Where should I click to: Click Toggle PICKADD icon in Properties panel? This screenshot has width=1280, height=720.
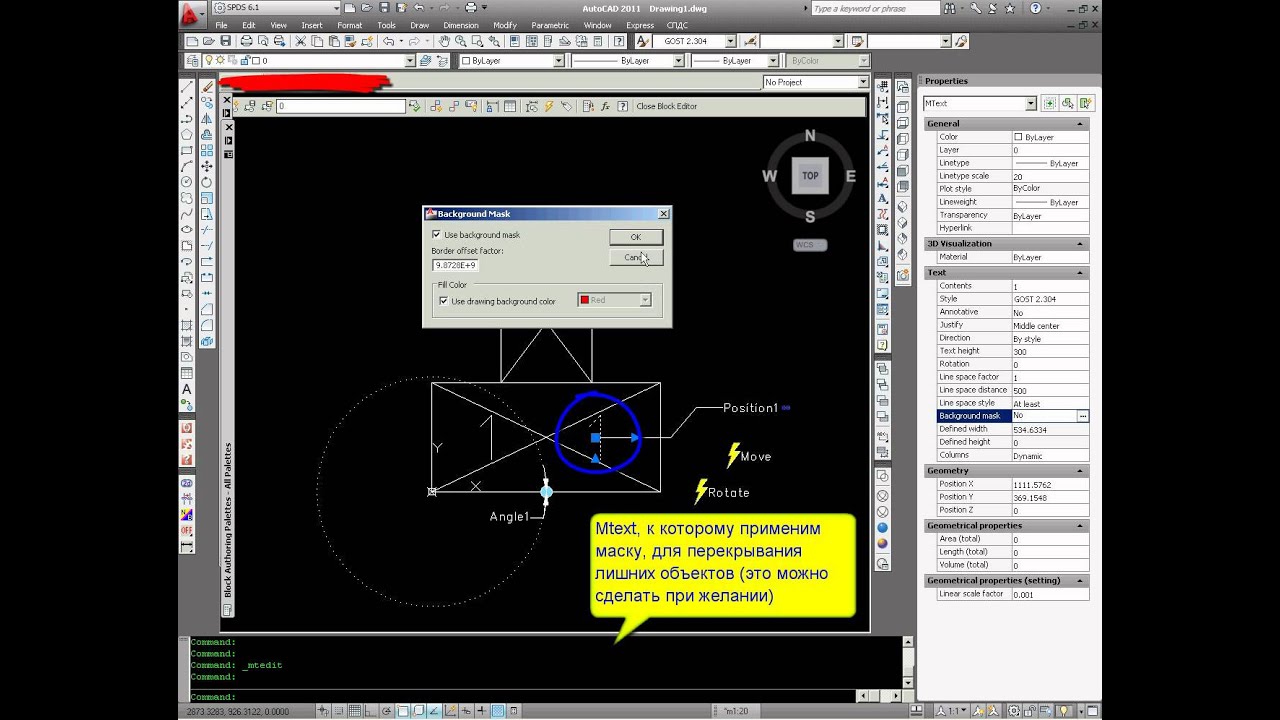(1050, 103)
